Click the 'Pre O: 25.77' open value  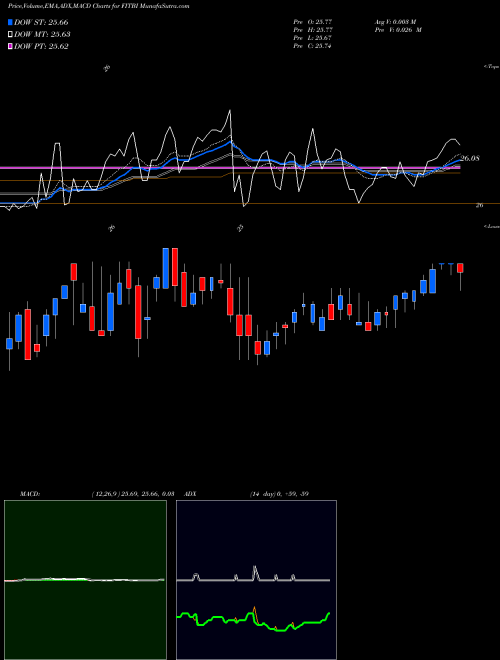coord(313,22)
